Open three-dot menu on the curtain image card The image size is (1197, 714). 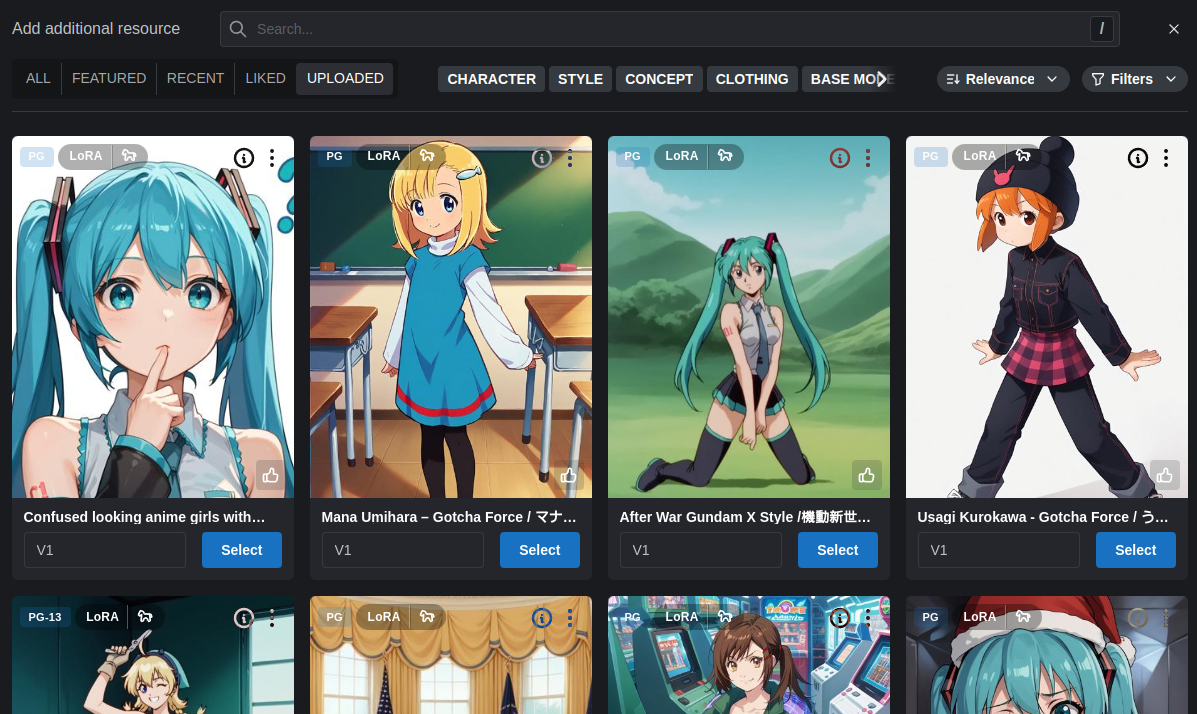point(569,618)
